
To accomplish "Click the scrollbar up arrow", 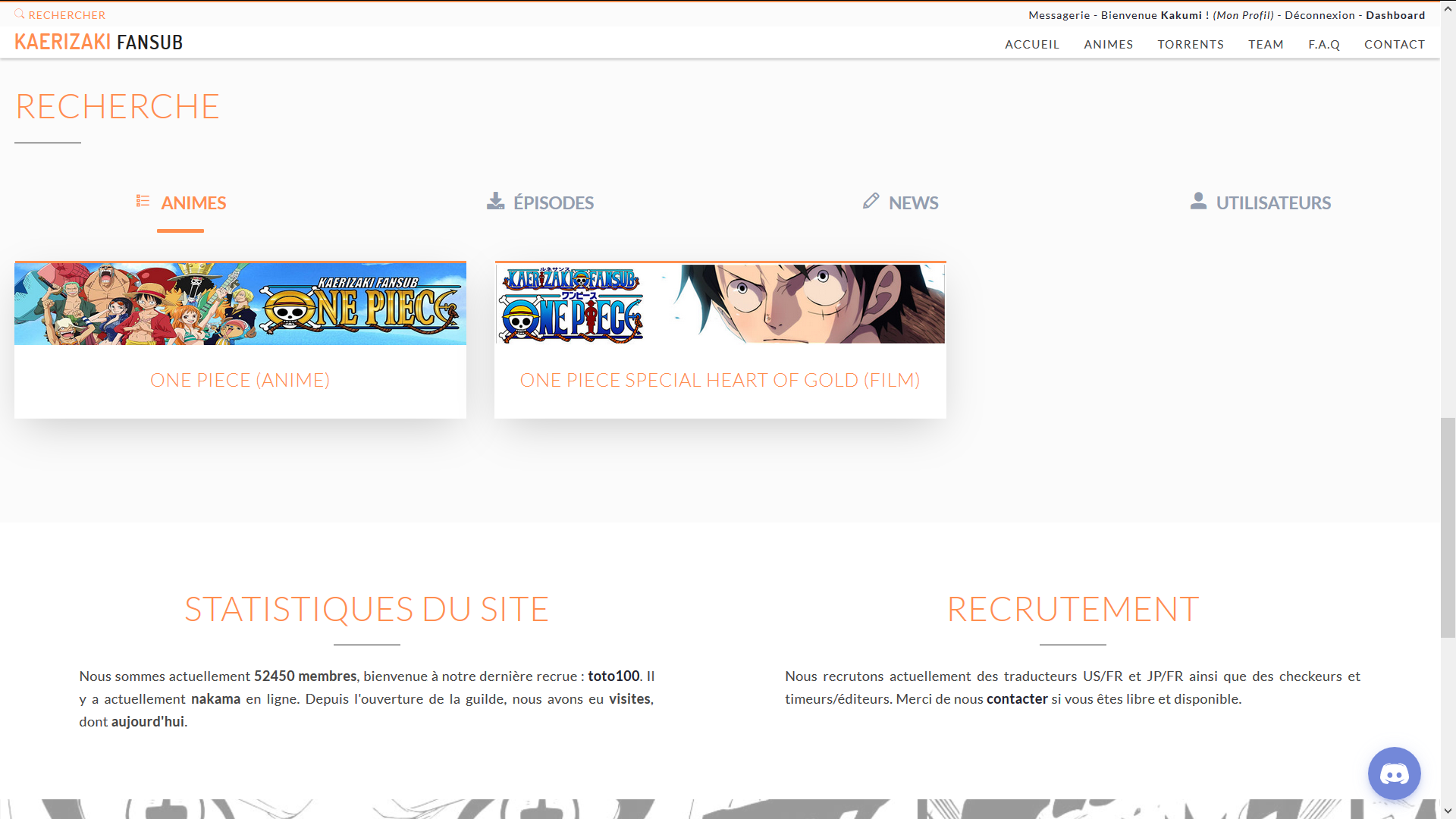I will pos(1448,7).
